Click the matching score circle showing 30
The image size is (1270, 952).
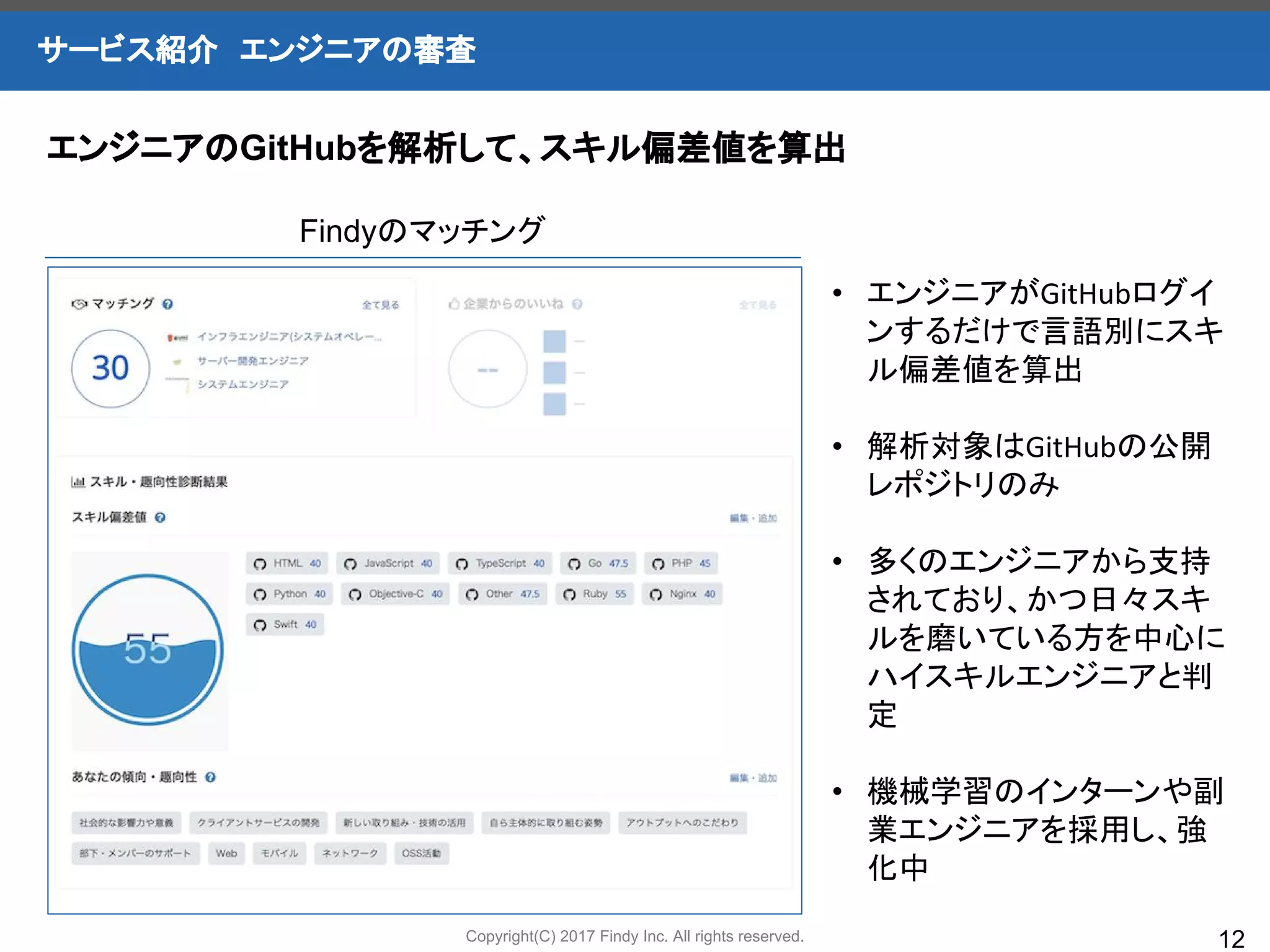click(x=110, y=369)
